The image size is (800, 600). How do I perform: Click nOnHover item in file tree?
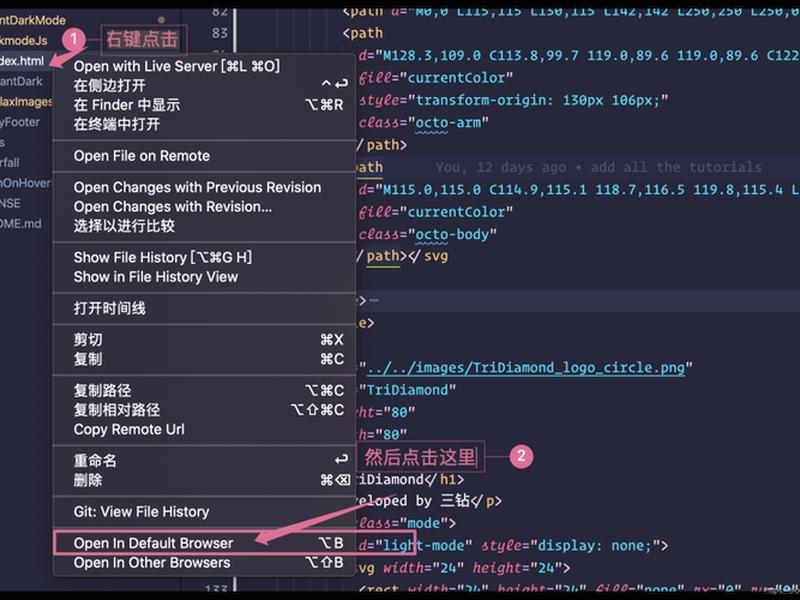(26, 183)
